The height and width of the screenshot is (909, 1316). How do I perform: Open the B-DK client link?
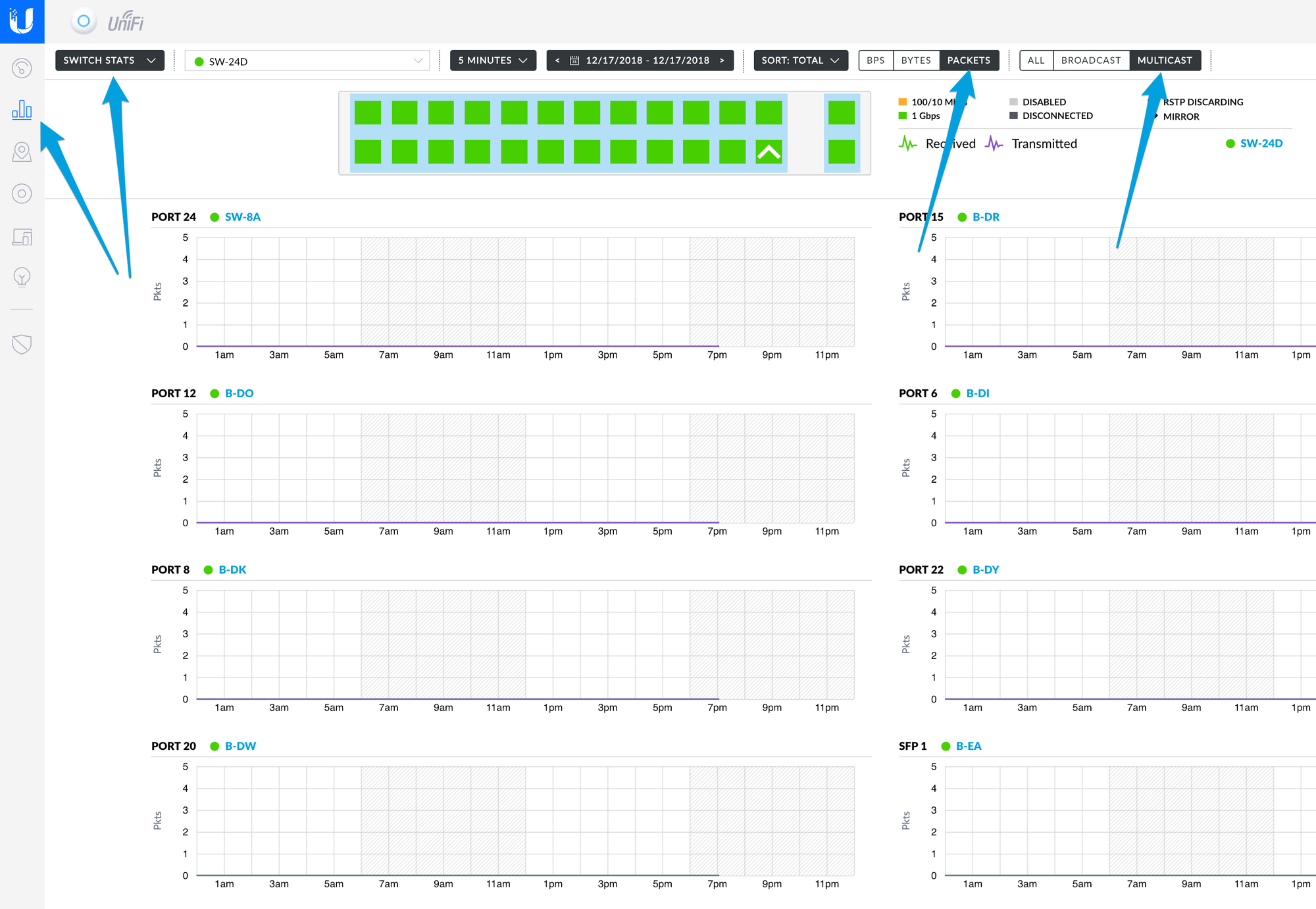point(232,570)
